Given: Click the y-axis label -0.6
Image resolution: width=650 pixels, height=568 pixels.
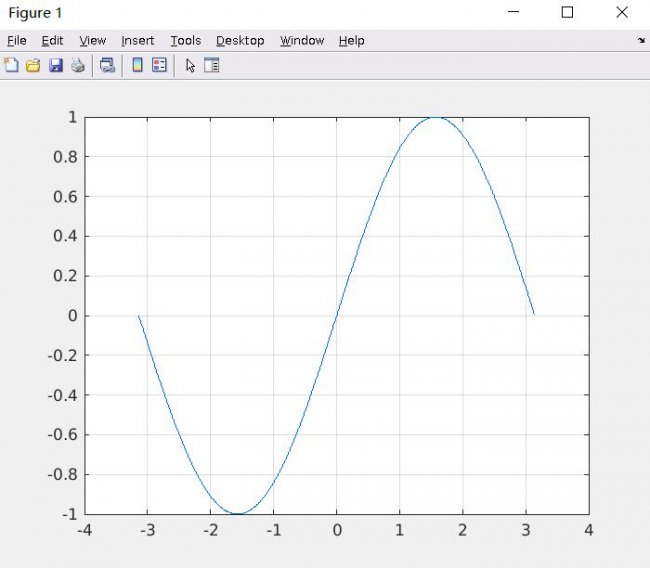Looking at the screenshot, I should [63, 434].
